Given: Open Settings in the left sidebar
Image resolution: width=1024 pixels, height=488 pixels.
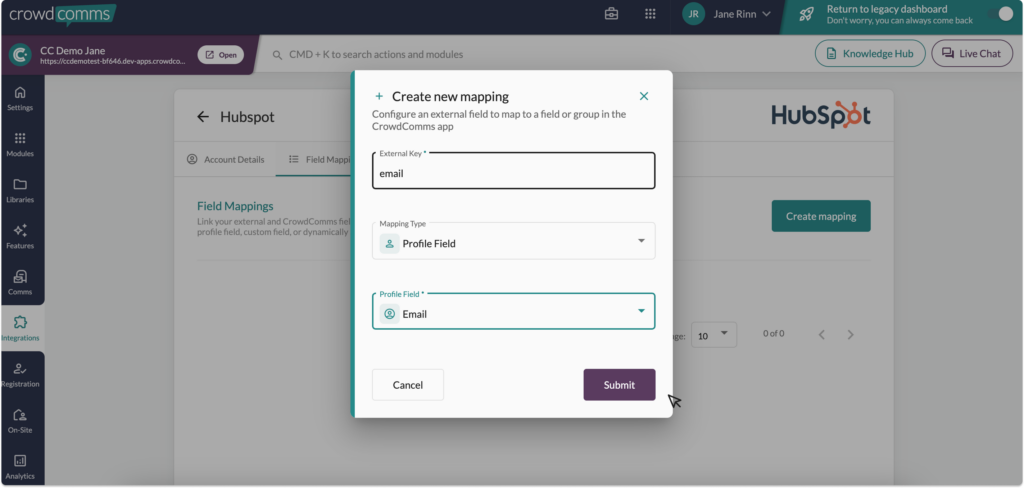Looking at the screenshot, I should (20, 98).
